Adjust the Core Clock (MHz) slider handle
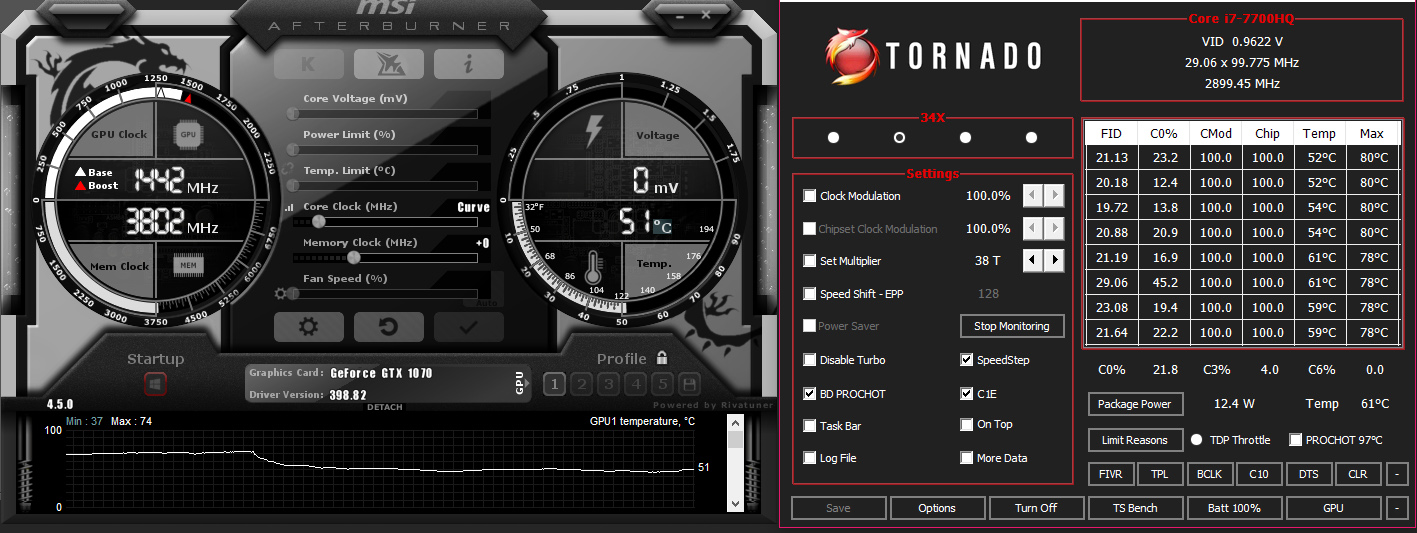 coord(318,222)
